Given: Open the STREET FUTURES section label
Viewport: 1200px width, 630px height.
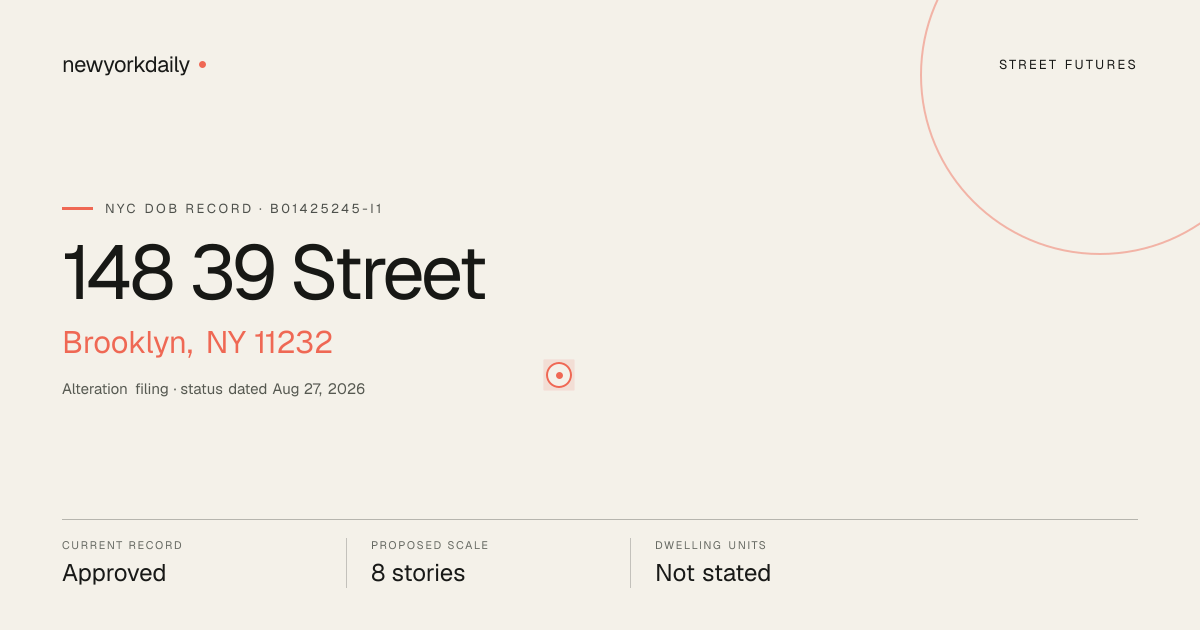Looking at the screenshot, I should pyautogui.click(x=1068, y=65).
